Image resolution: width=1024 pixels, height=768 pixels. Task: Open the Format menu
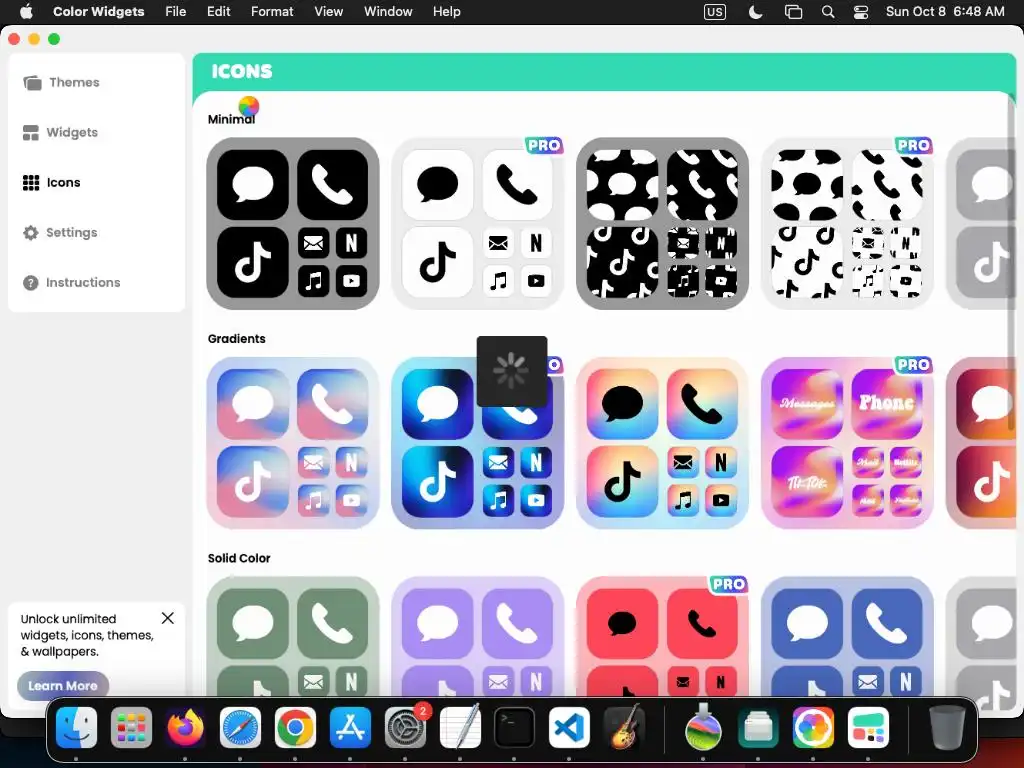point(272,12)
